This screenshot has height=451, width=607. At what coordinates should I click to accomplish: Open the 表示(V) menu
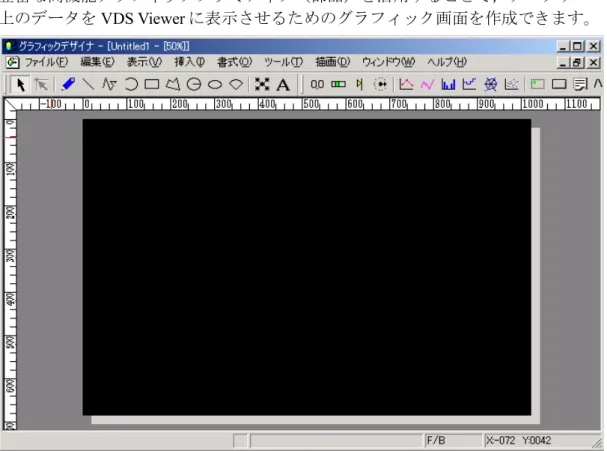(x=144, y=62)
